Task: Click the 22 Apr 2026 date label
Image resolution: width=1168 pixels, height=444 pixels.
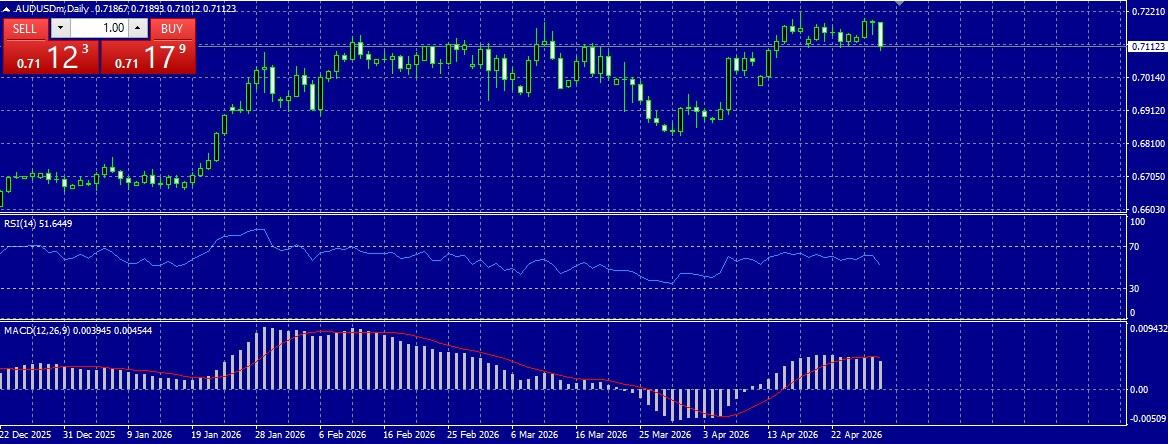Action: [856, 434]
